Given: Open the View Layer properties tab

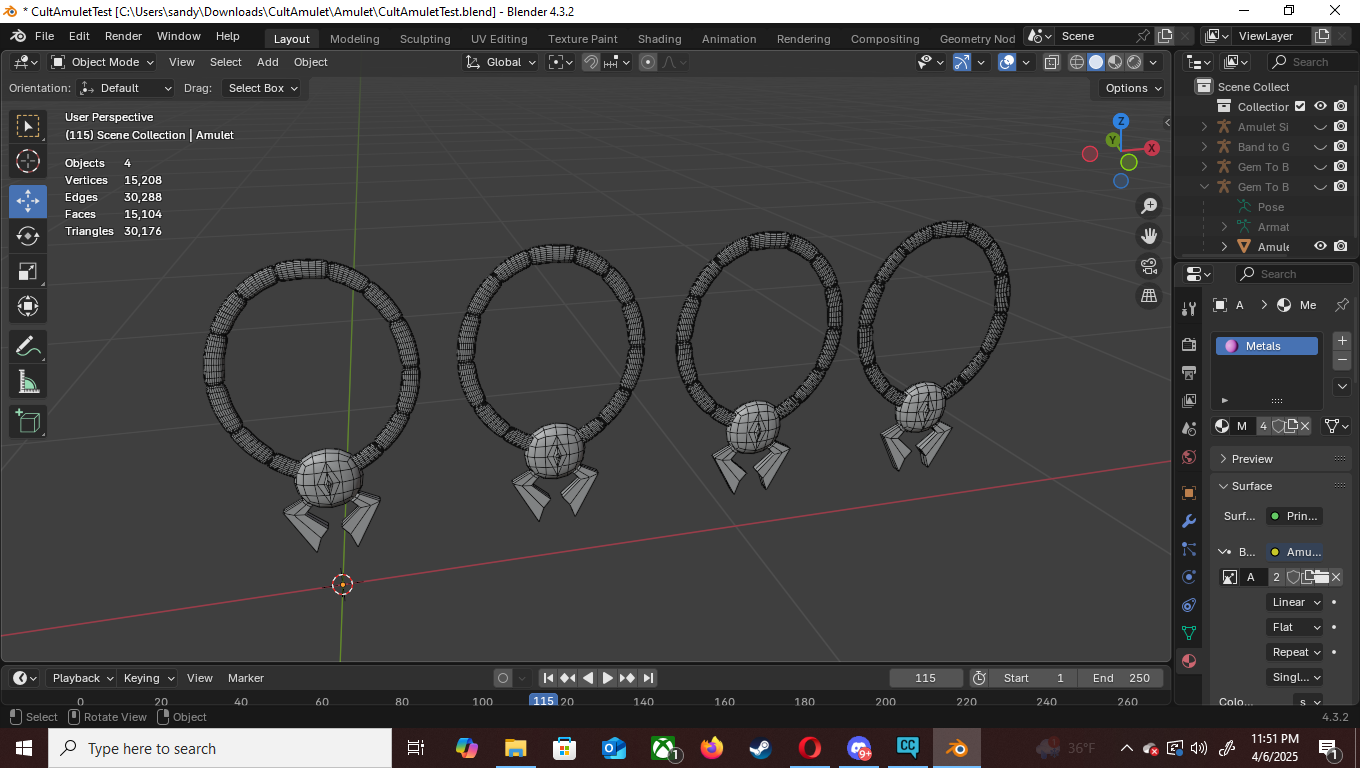Looking at the screenshot, I should [x=1189, y=401].
